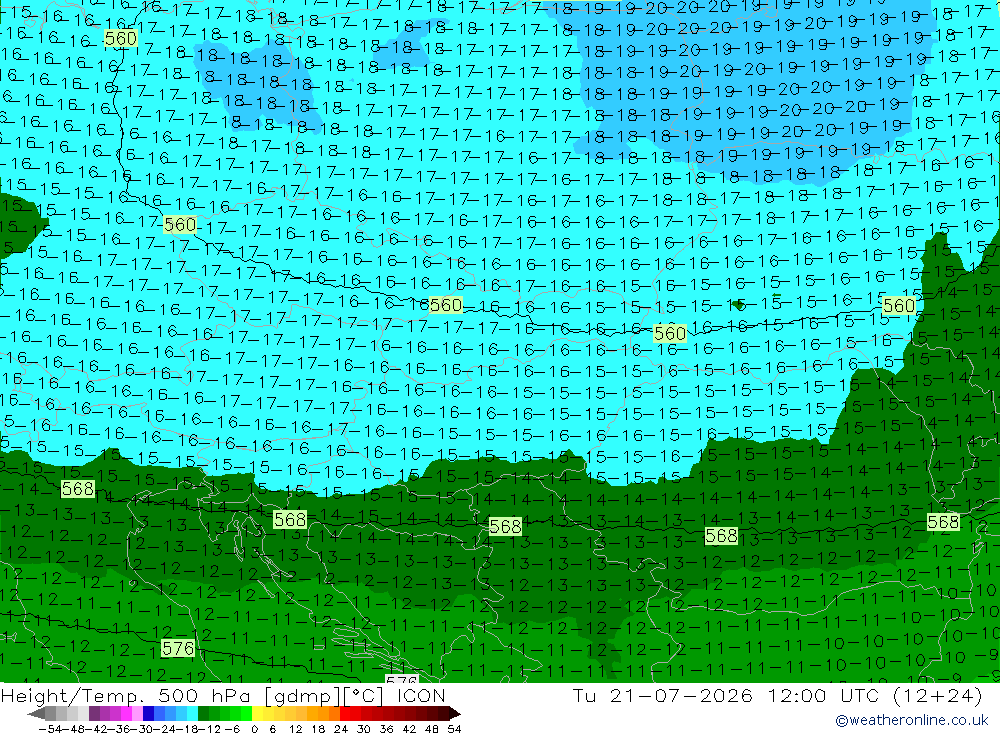Click the dark right arrow end of color scale

tap(455, 713)
